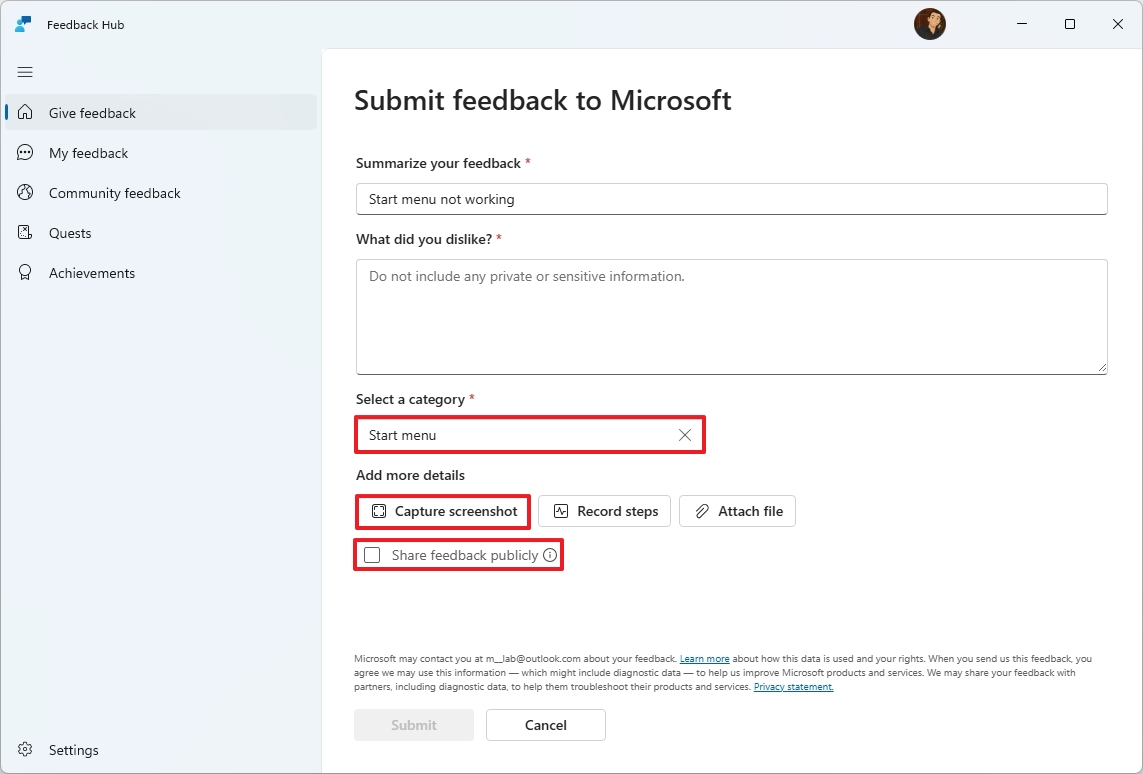The height and width of the screenshot is (774, 1143).
Task: Open the Learn more link
Action: point(704,658)
